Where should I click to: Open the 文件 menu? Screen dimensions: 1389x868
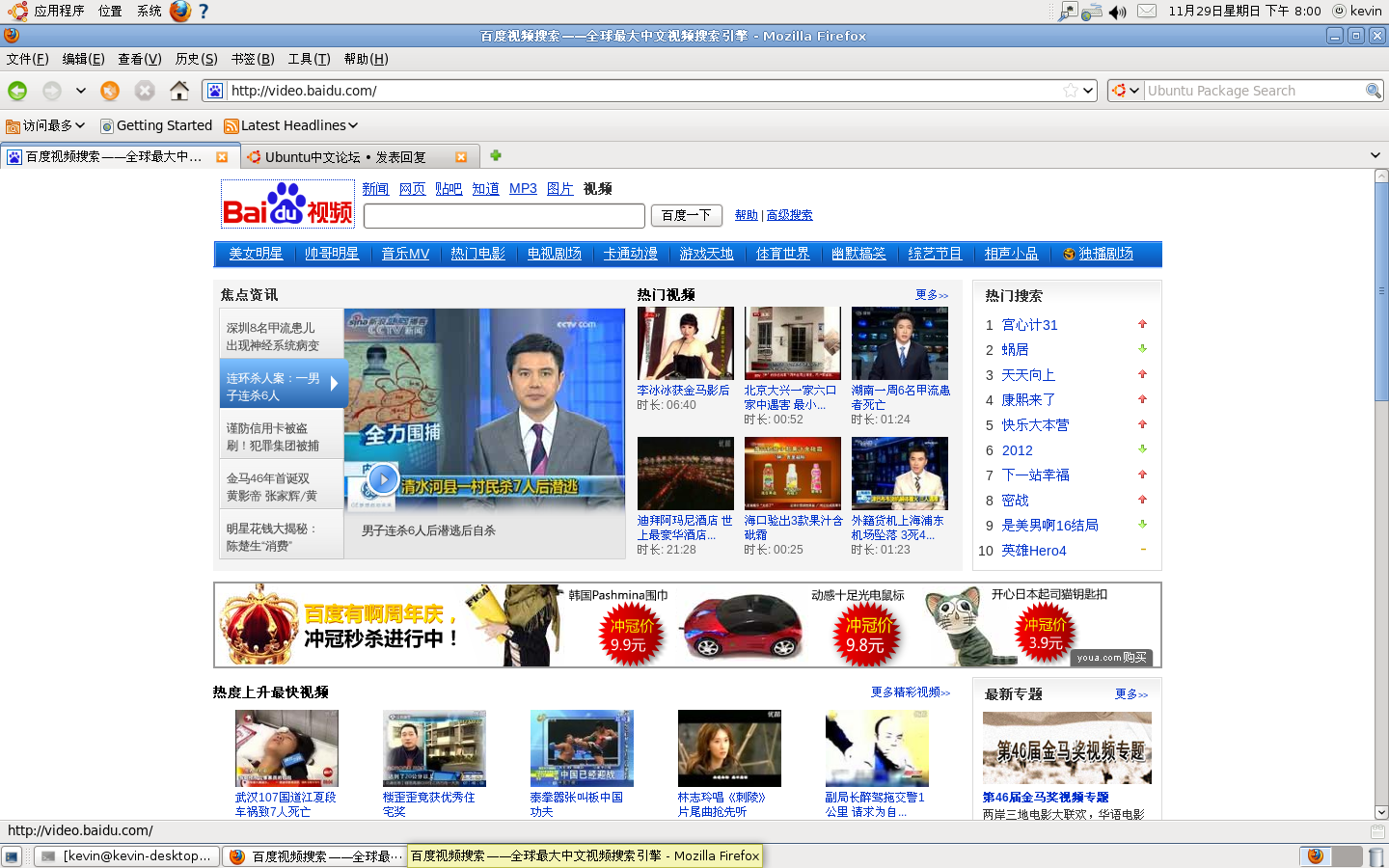coord(28,59)
